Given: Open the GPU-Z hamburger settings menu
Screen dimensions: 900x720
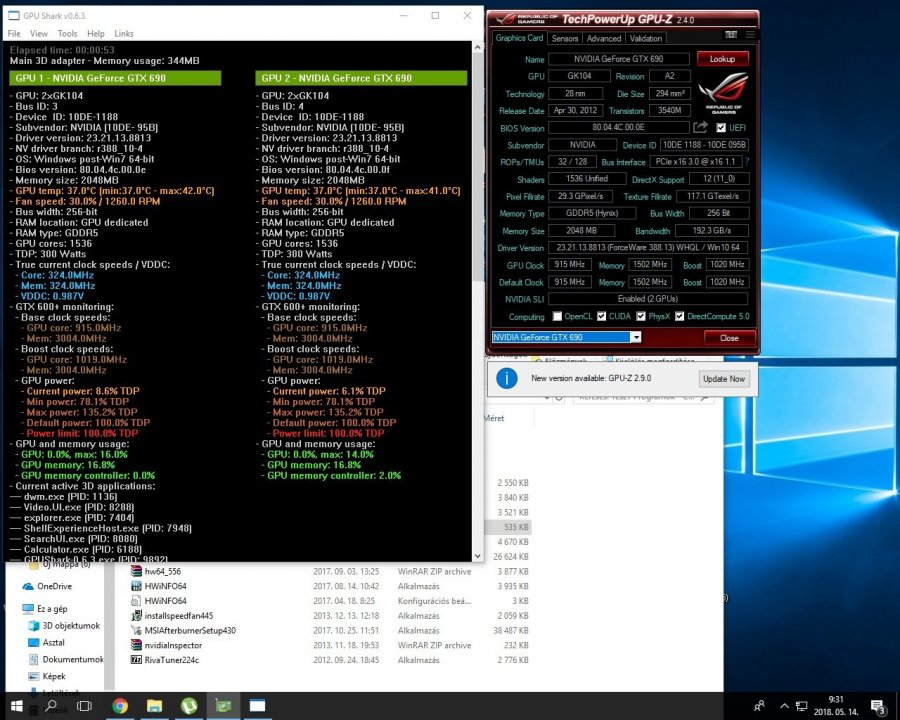Looking at the screenshot, I should (x=750, y=35).
